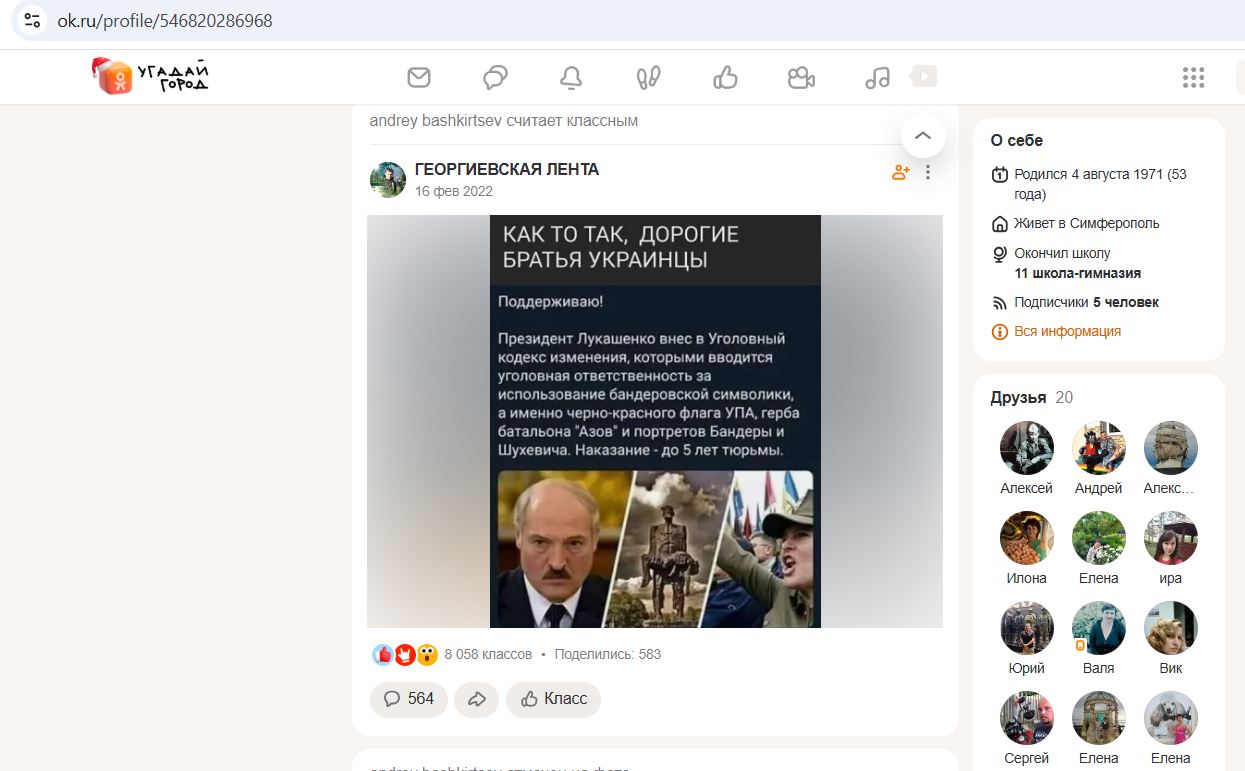Open the Music note icon
The image size is (1245, 771).
pos(877,77)
